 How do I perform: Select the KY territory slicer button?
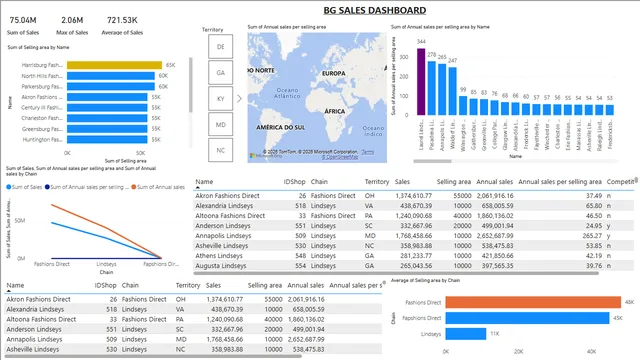tap(220, 98)
